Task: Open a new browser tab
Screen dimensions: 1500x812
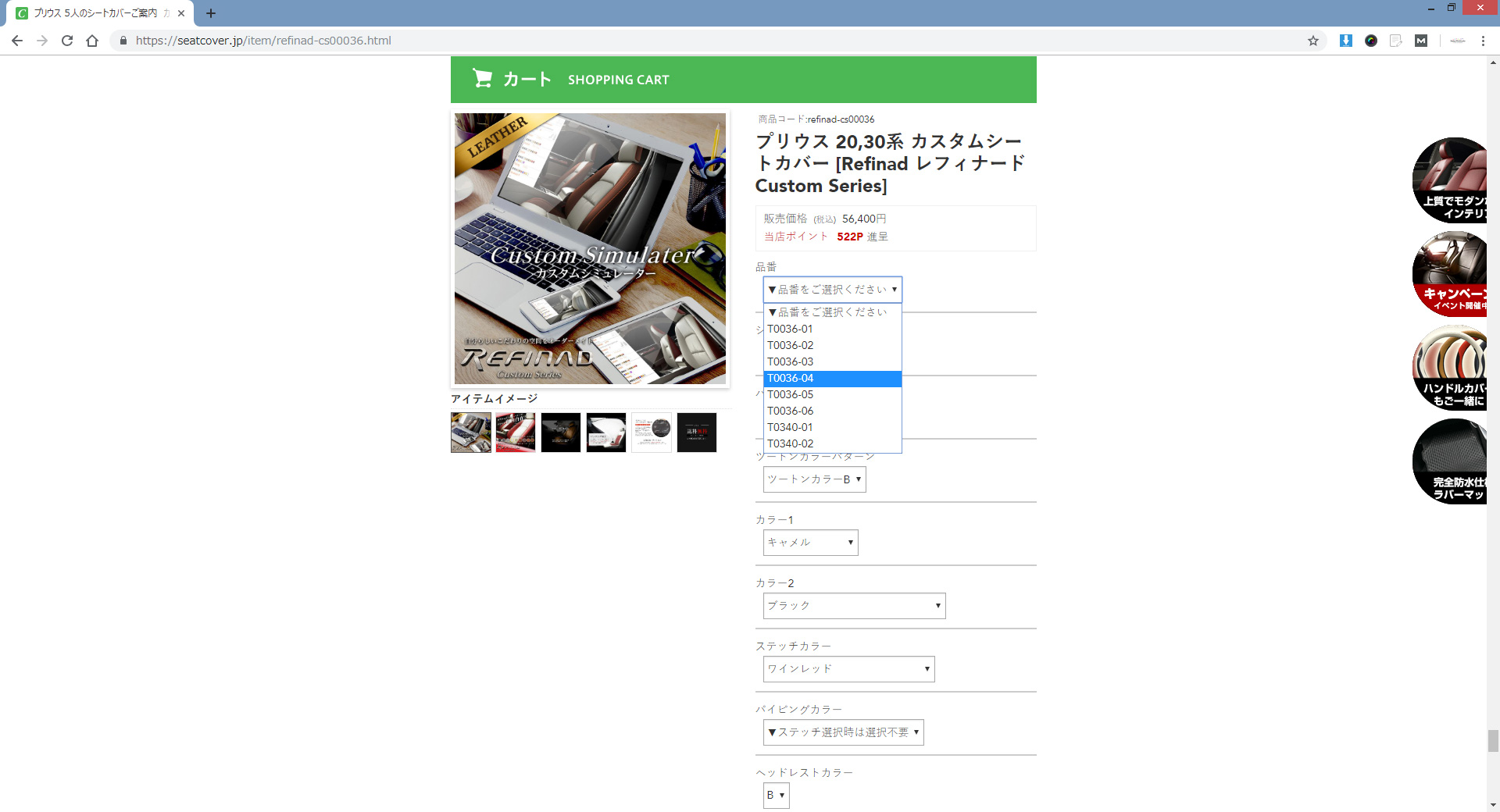Action: pos(211,13)
